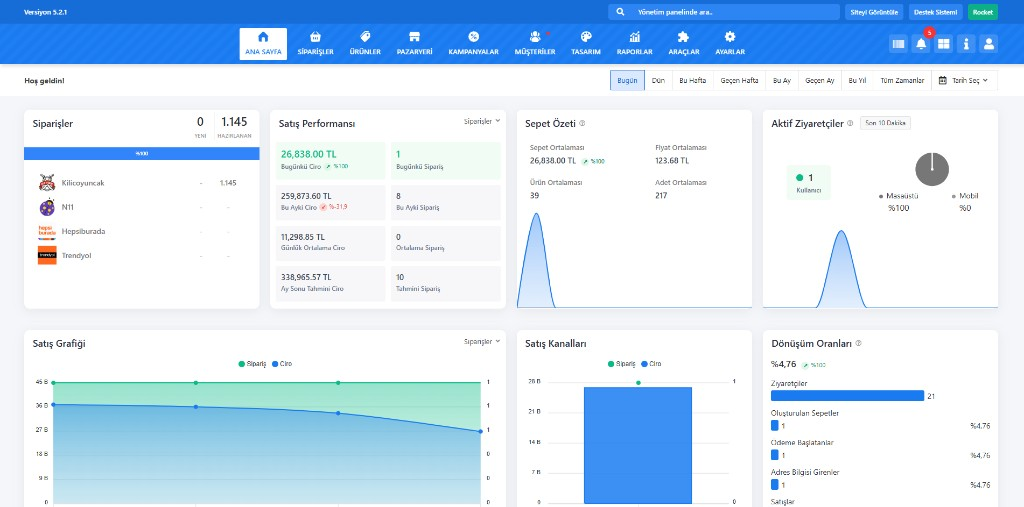Toggle Ciro legend in Satış Kanalları chart
The width and height of the screenshot is (1024, 507).
coord(651,364)
